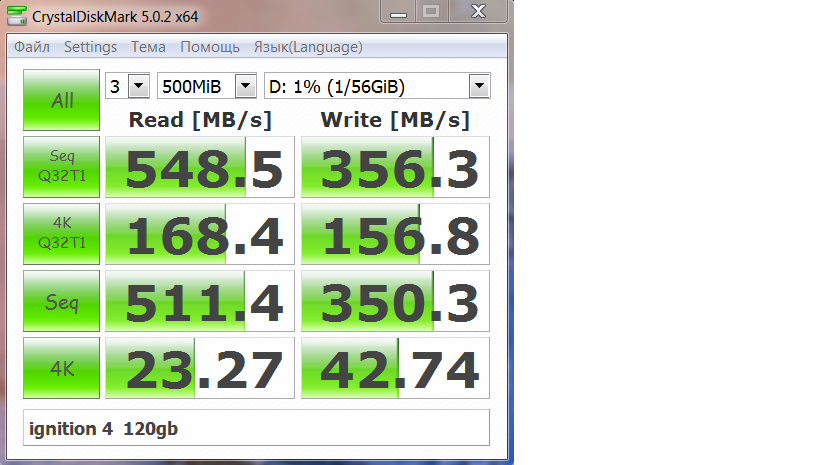The height and width of the screenshot is (465, 819).
Task: Click the Seq write result 350.3
Action: click(395, 301)
